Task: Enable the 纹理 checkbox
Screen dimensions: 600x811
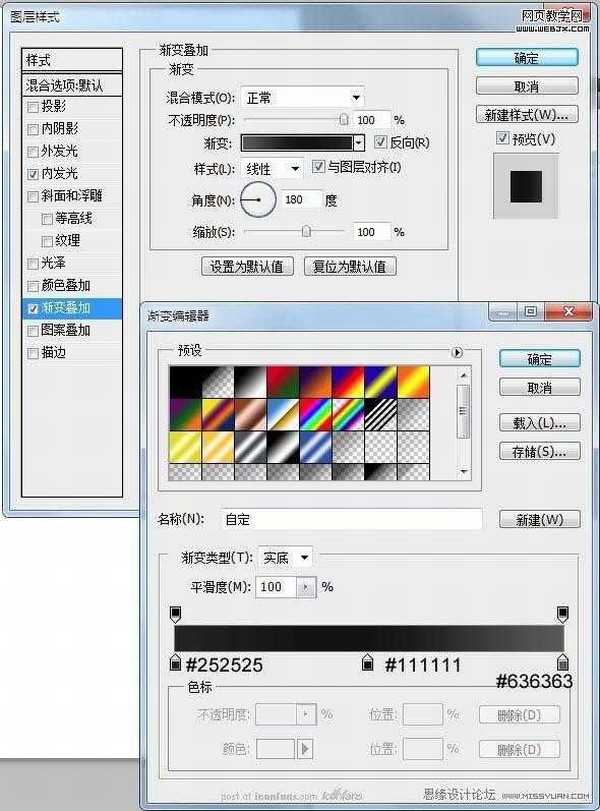Action: click(47, 241)
